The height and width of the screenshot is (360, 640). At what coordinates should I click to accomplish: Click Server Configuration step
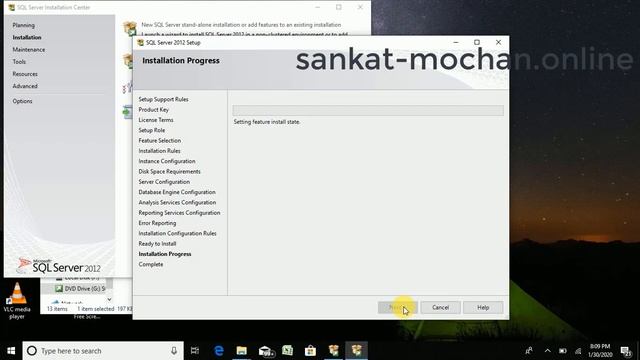point(164,182)
